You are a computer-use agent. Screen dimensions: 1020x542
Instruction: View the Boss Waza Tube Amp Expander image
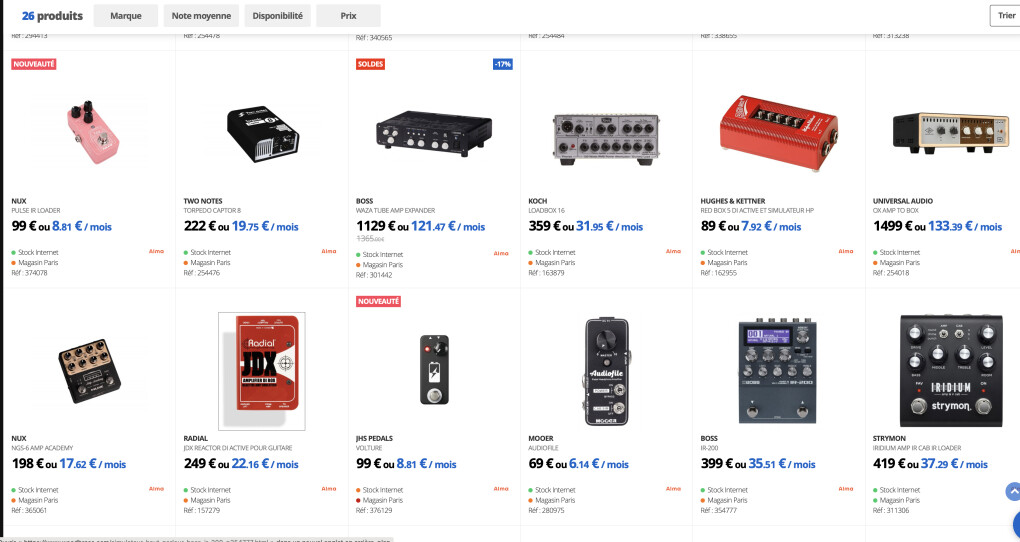tap(434, 133)
